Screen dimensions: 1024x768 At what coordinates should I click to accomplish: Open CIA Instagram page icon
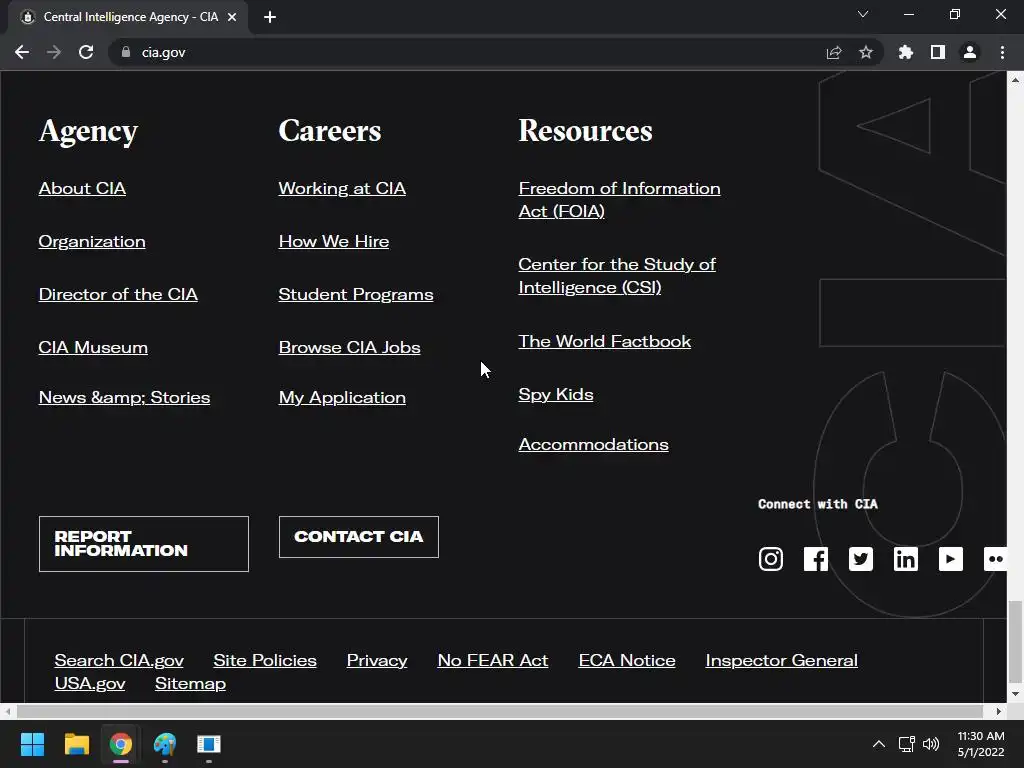coord(771,559)
